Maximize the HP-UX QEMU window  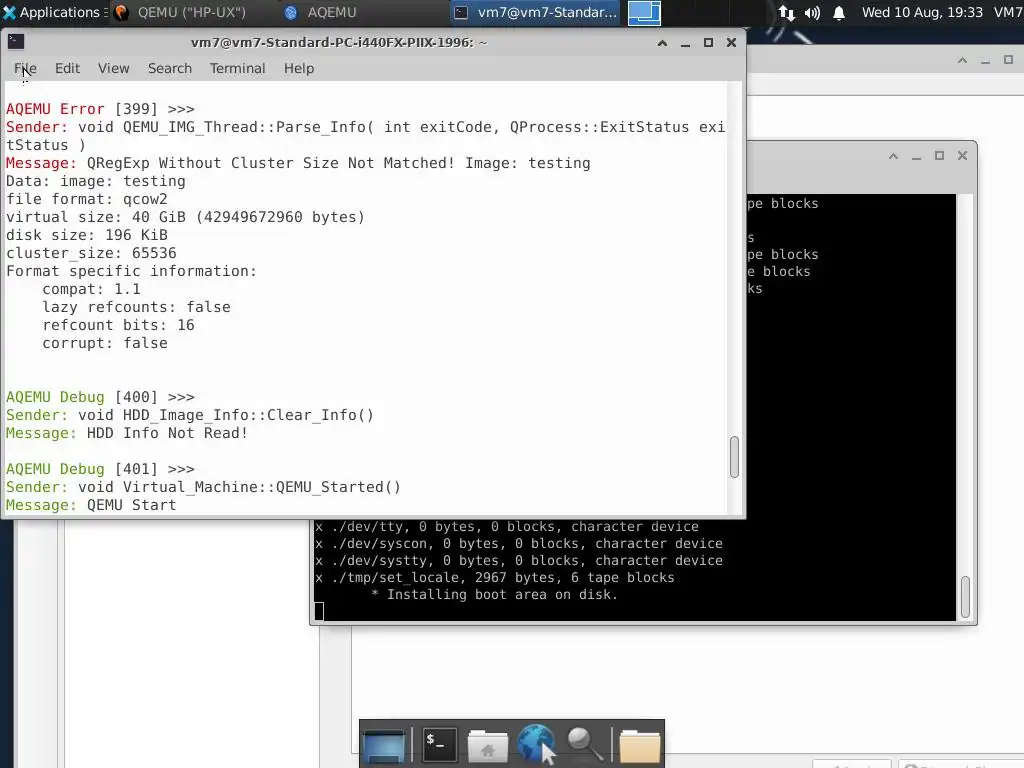939,156
